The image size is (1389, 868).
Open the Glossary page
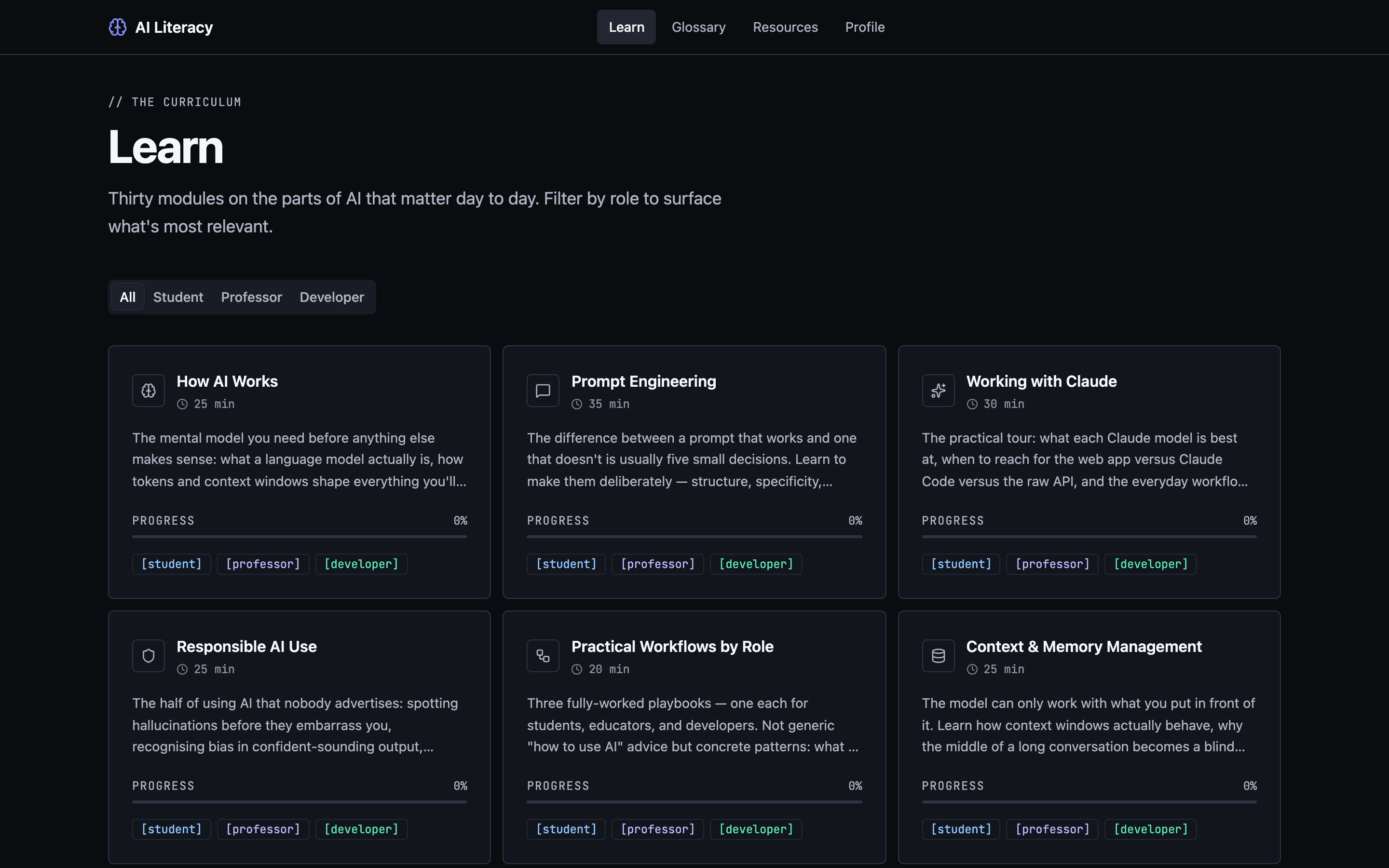[698, 27]
